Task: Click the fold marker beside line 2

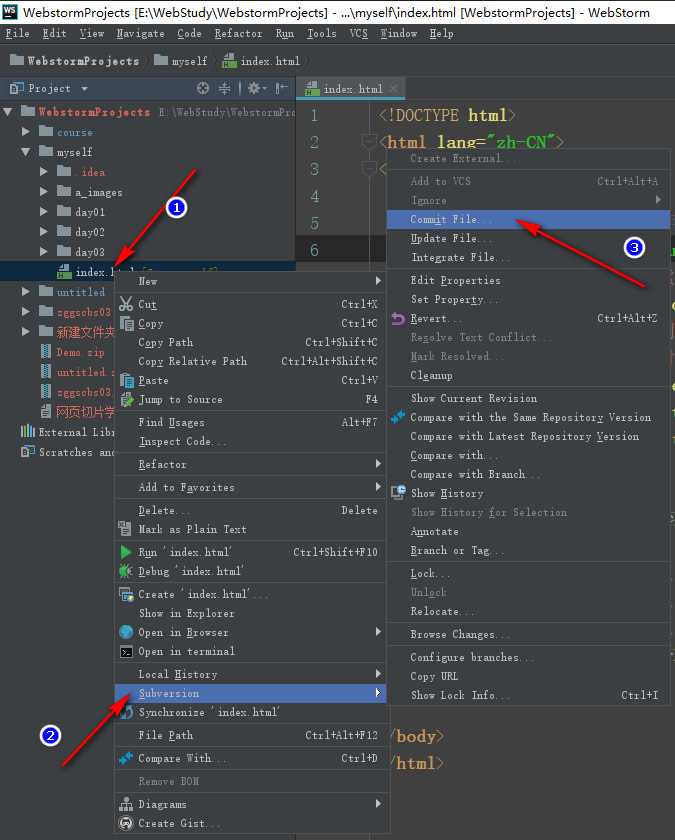Action: coord(368,142)
